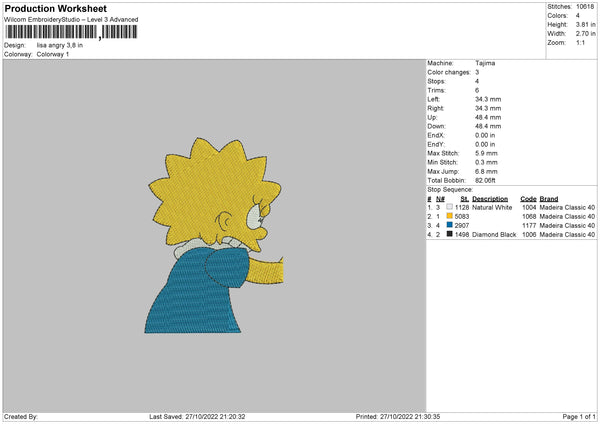The width and height of the screenshot is (600, 424).
Task: Click the Up value 48.4 mm
Action: [x=488, y=117]
